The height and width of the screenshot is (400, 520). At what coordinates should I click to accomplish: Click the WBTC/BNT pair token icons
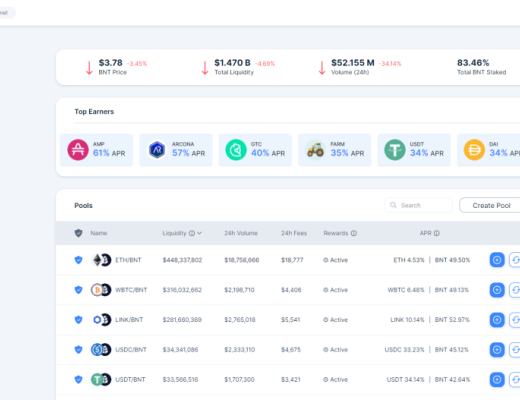click(101, 290)
